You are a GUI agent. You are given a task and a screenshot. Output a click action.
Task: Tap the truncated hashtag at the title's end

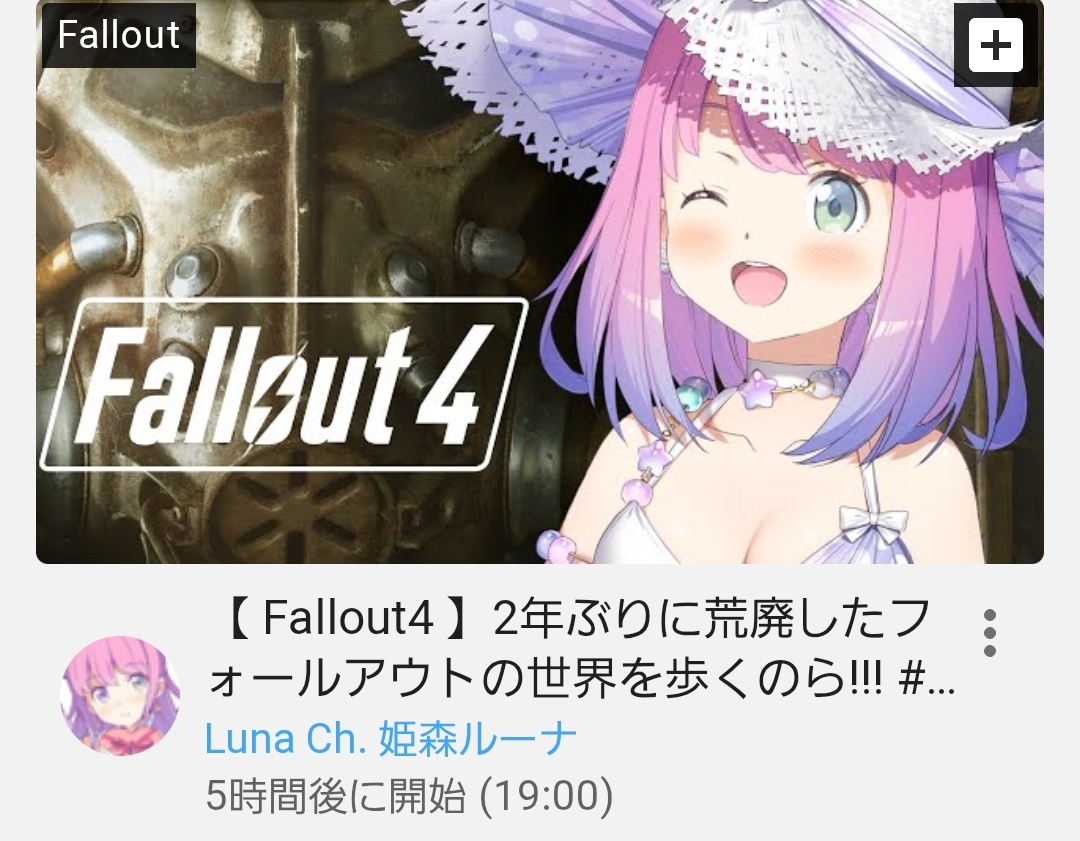[928, 681]
